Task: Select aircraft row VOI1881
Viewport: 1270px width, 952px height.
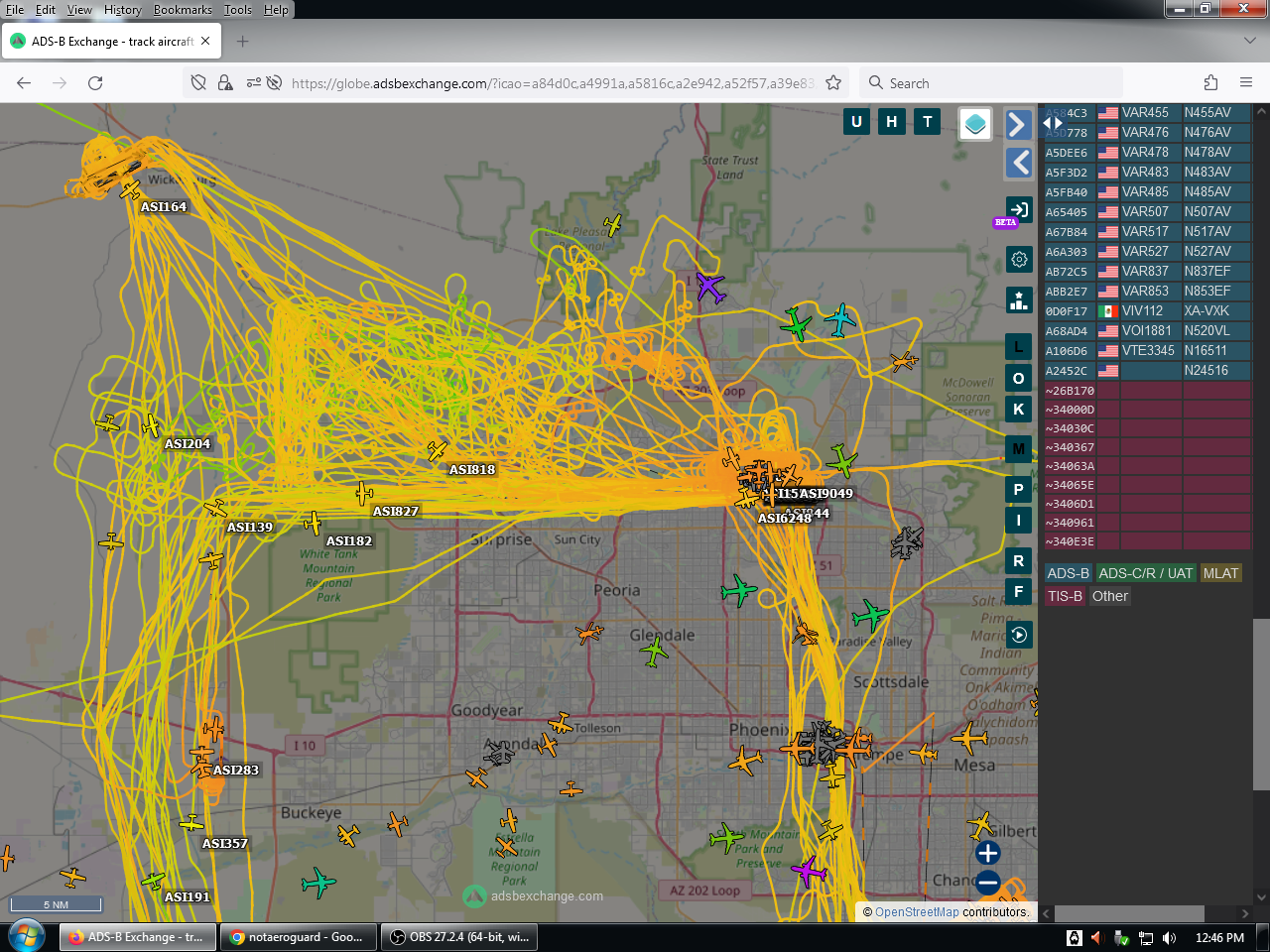Action: click(x=1147, y=331)
